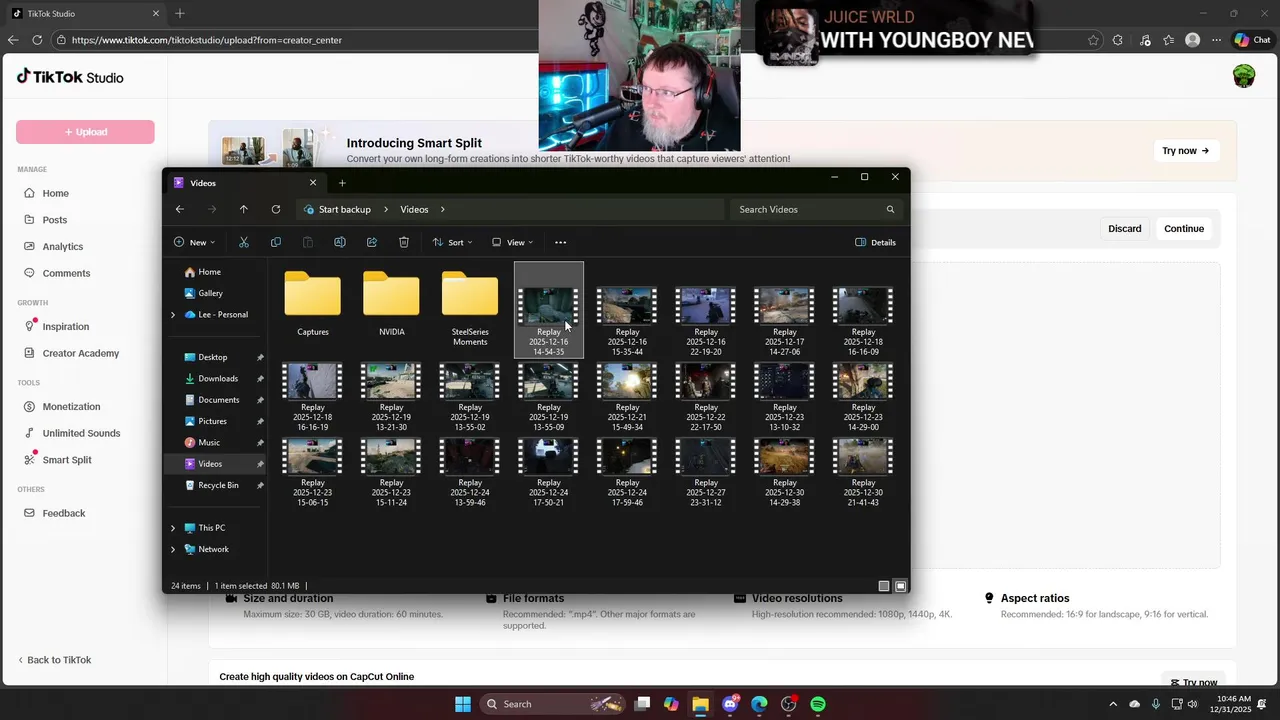Reload the browser page
Screen dimensions: 1280x720
[37, 40]
